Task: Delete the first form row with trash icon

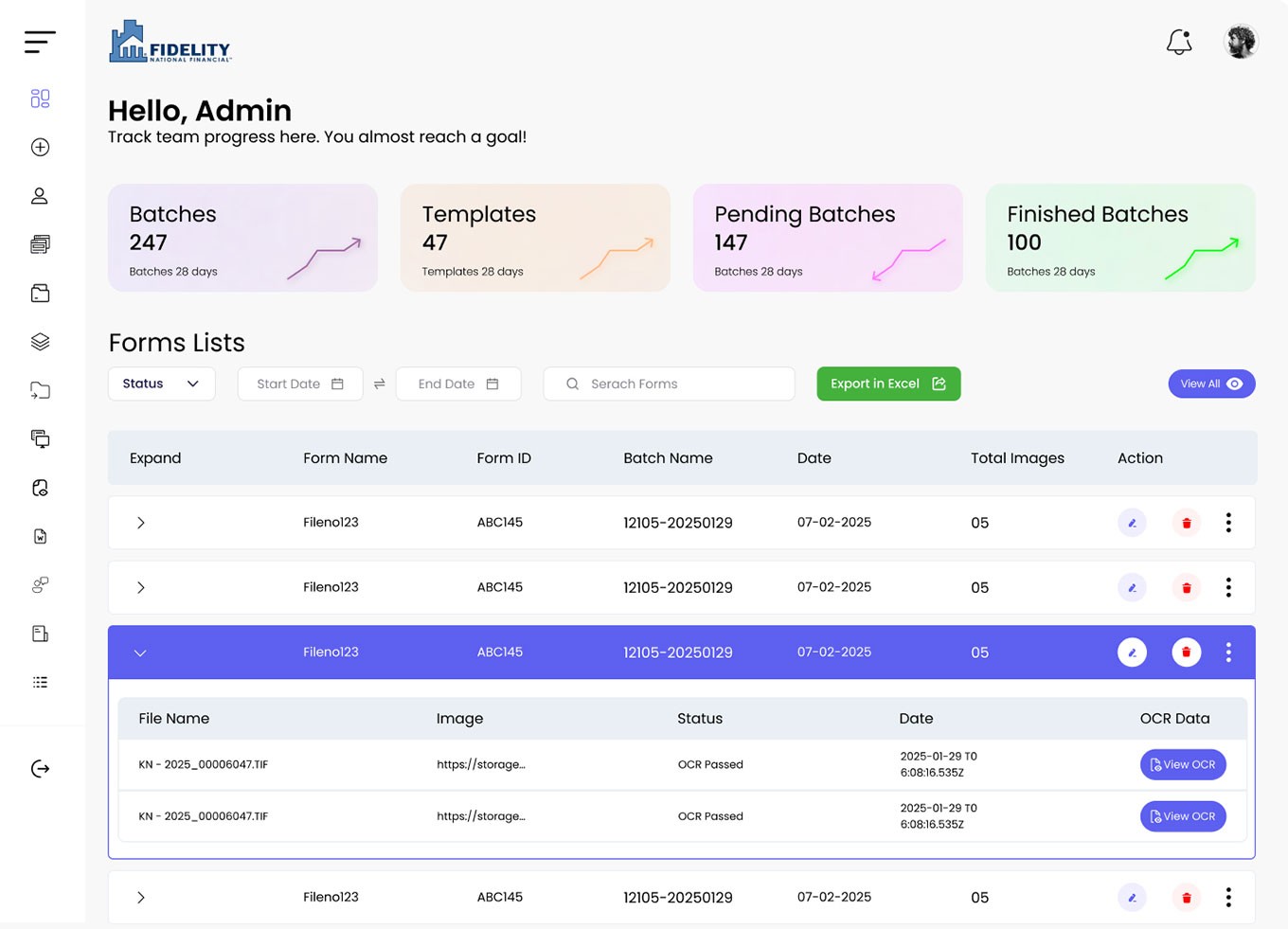Action: (x=1186, y=523)
